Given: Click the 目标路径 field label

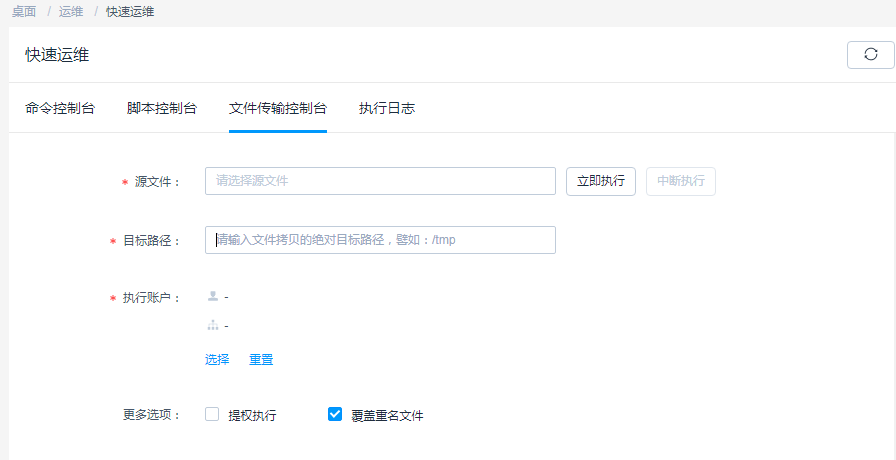Looking at the screenshot, I should coord(151,241).
